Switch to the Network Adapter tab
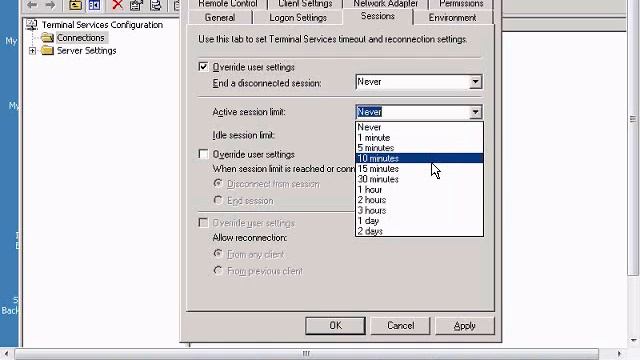This screenshot has height=360, width=640. tap(385, 4)
